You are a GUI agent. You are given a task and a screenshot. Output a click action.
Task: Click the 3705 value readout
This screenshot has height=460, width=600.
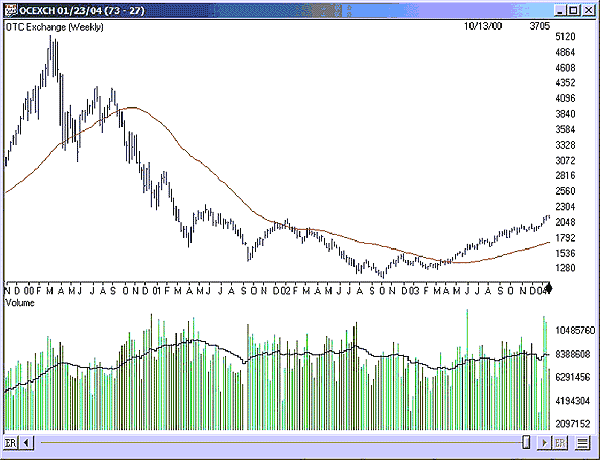pyautogui.click(x=540, y=26)
